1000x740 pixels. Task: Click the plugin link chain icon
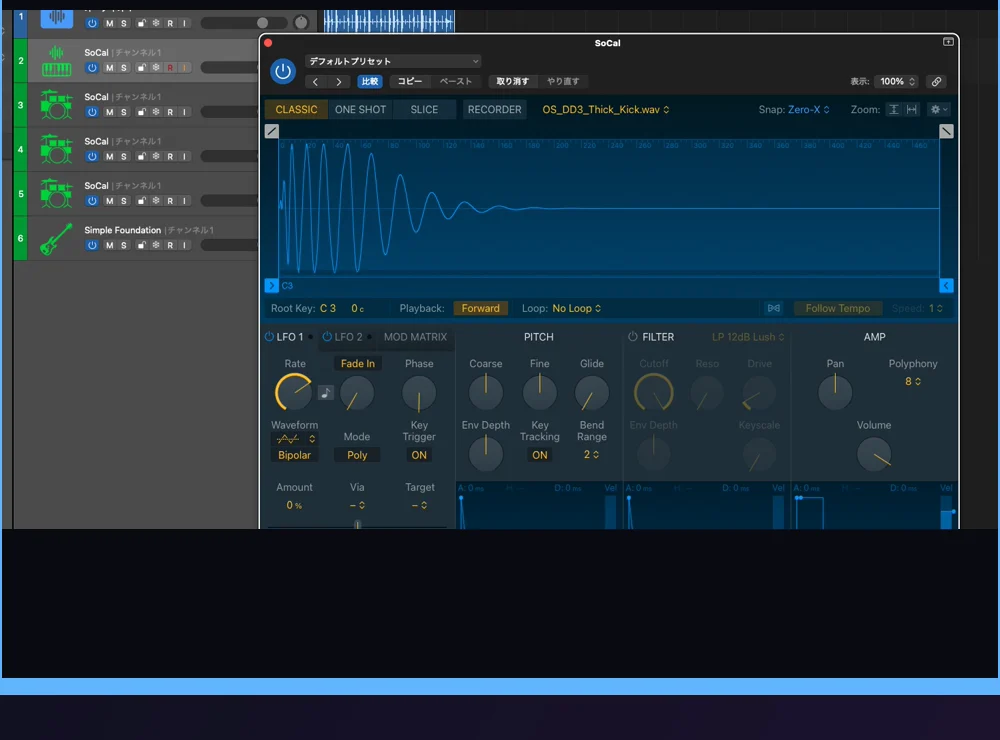coord(936,82)
